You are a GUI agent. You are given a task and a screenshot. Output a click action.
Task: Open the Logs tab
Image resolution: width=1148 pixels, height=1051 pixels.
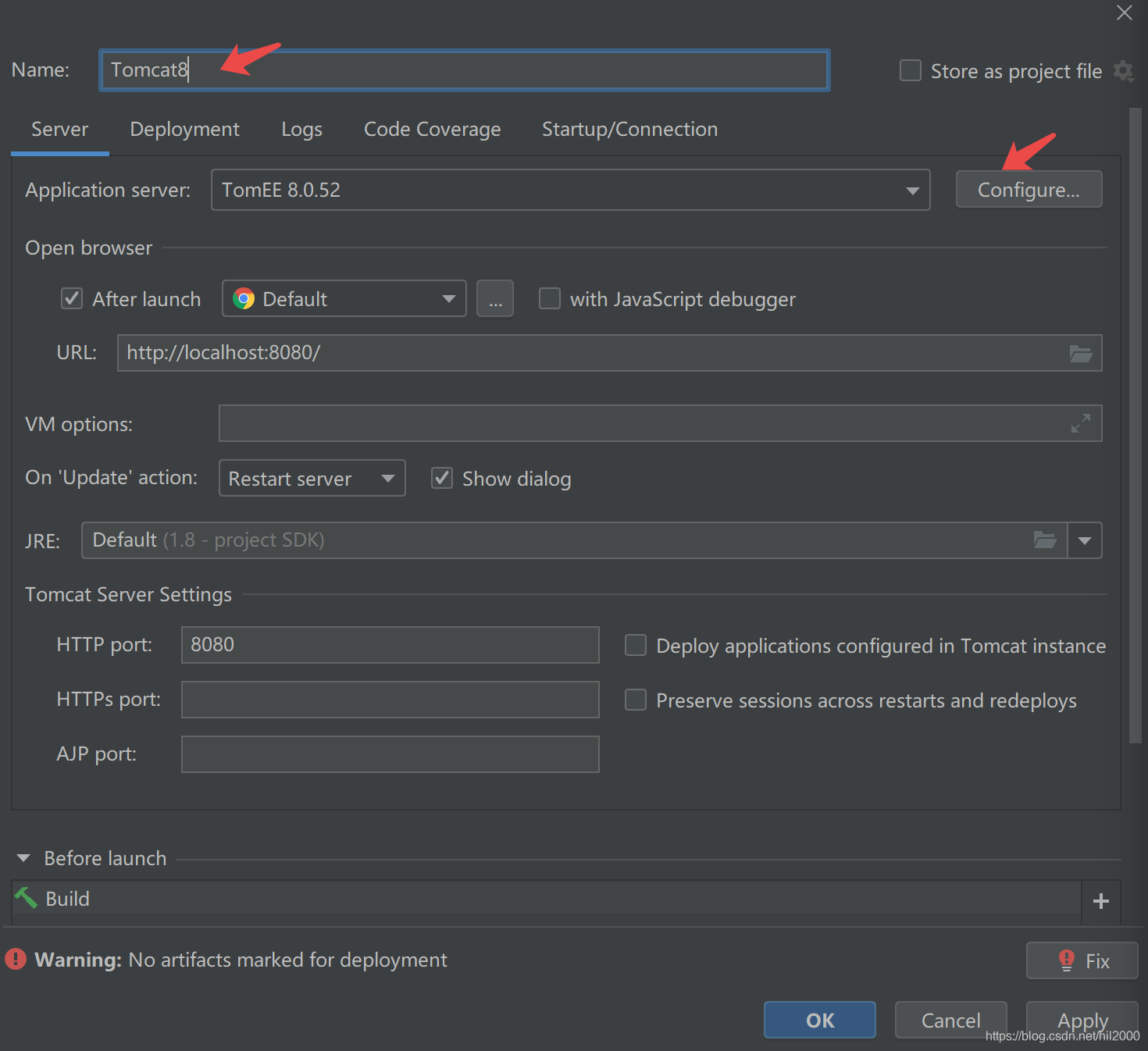coord(301,130)
